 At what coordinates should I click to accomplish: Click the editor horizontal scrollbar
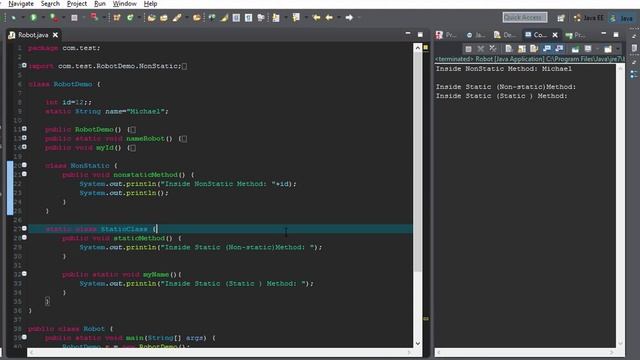[x=220, y=352]
